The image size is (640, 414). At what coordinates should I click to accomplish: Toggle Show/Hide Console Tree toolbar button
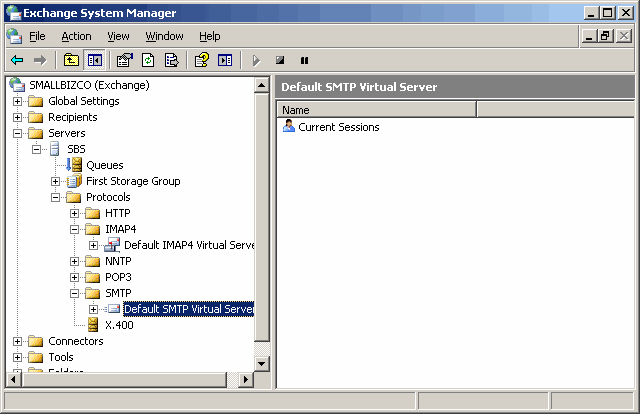click(x=95, y=60)
